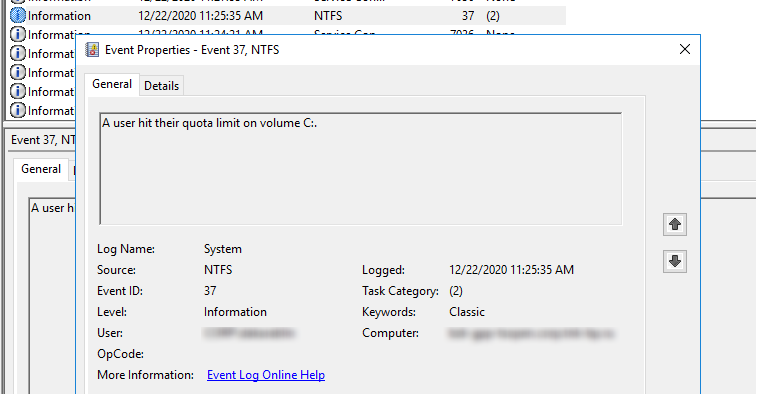Open the Event Log Online Help link

266,375
